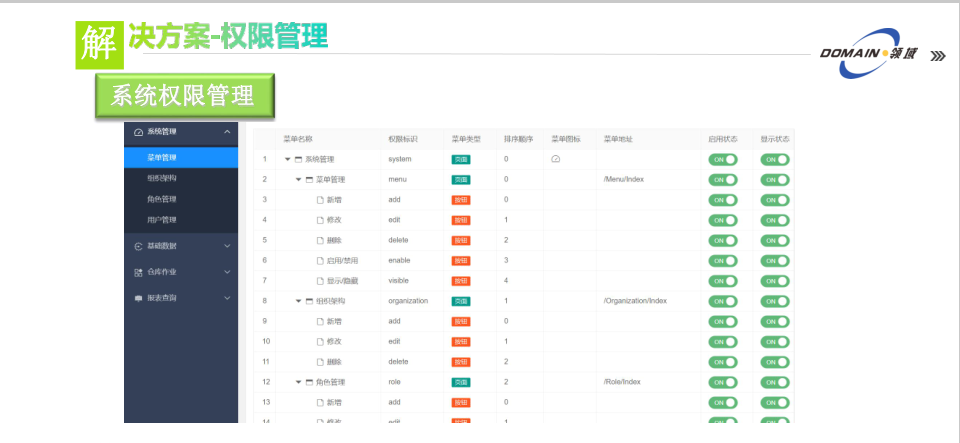Image resolution: width=960 pixels, height=443 pixels.
Task: Click the 报表查询 sidebar icon
Action: click(138, 299)
